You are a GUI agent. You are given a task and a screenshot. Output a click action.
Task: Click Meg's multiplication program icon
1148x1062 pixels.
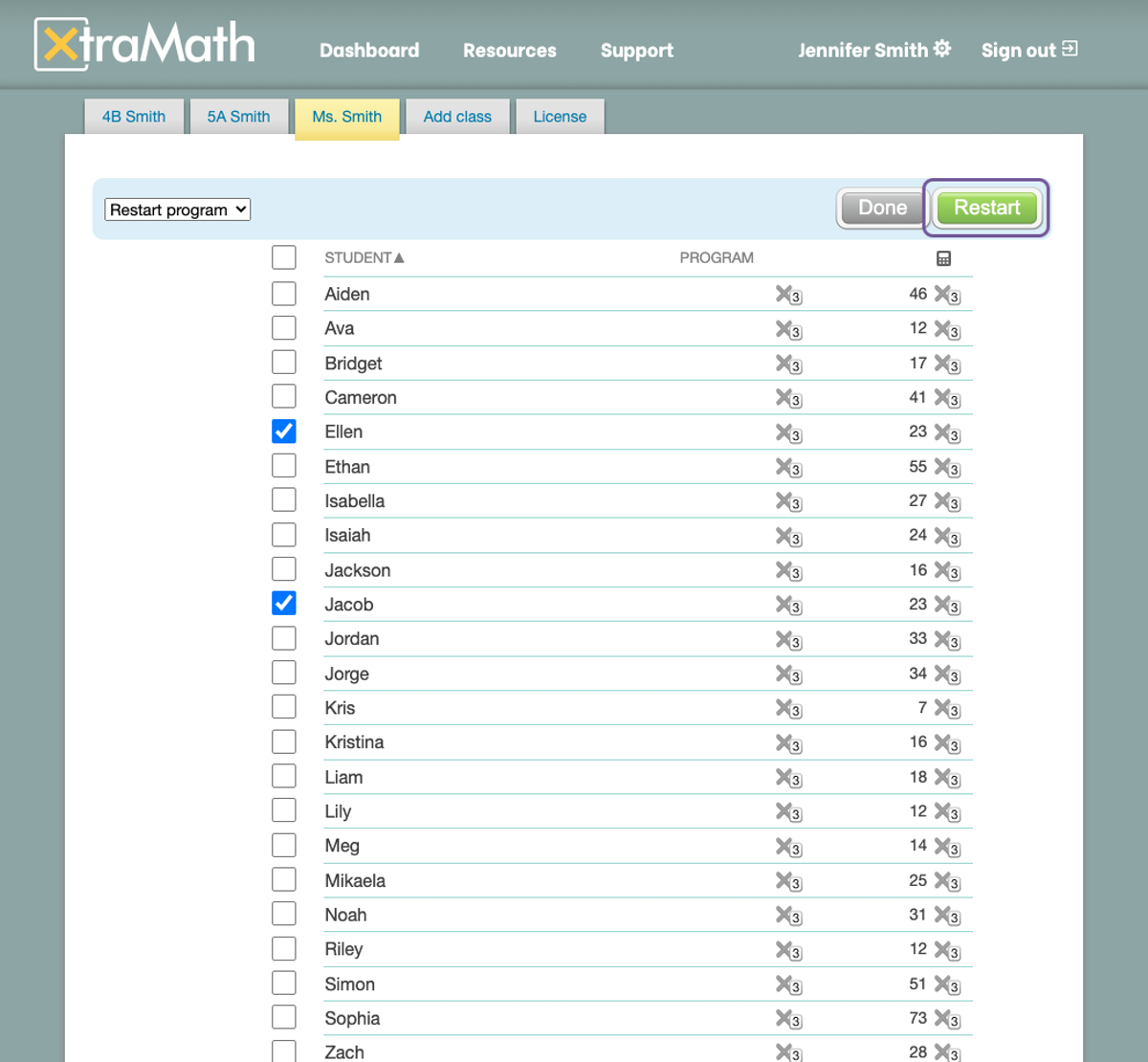[788, 847]
